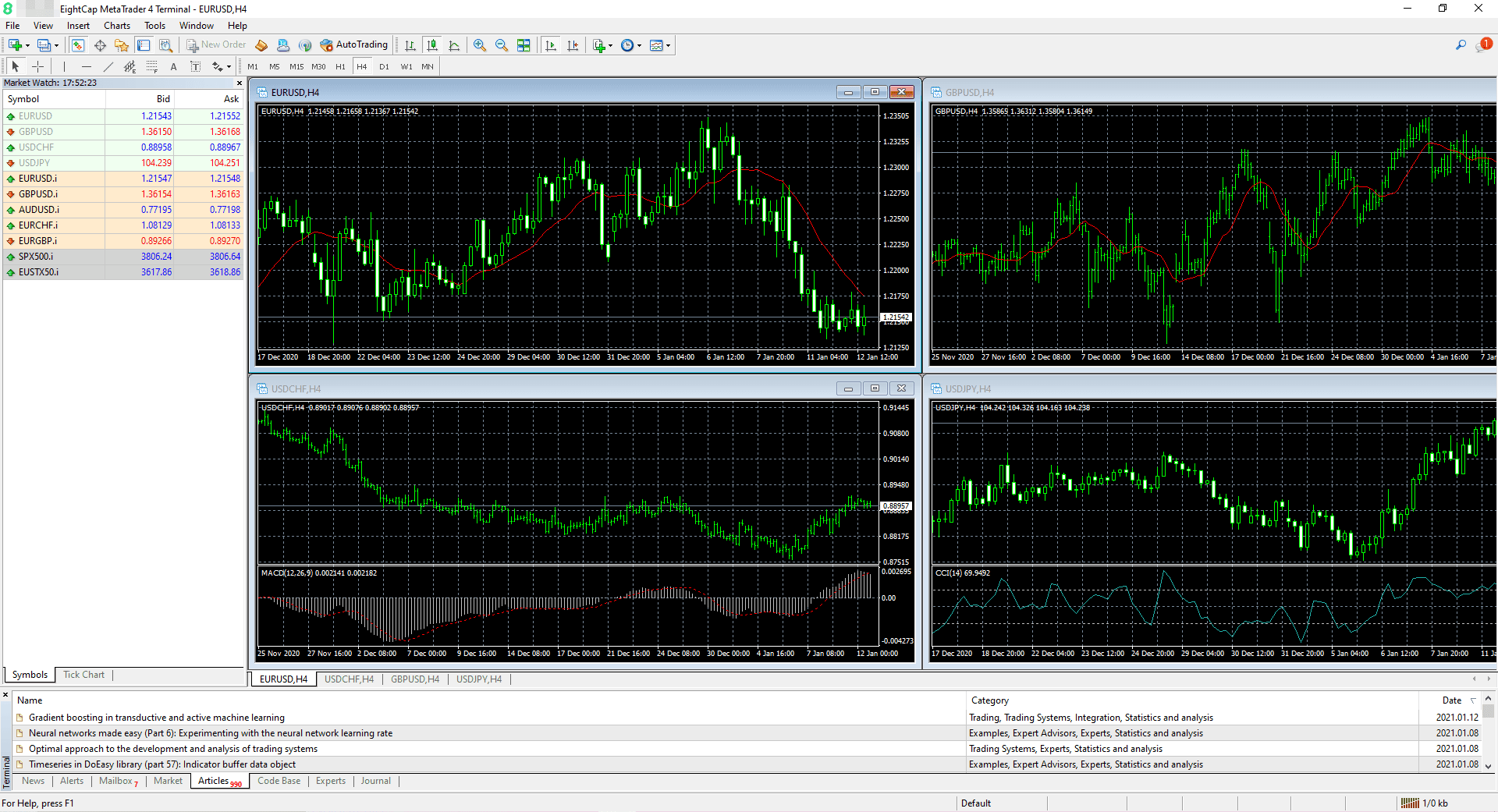Select the M15 timeframe button
1498x812 pixels.
[296, 66]
